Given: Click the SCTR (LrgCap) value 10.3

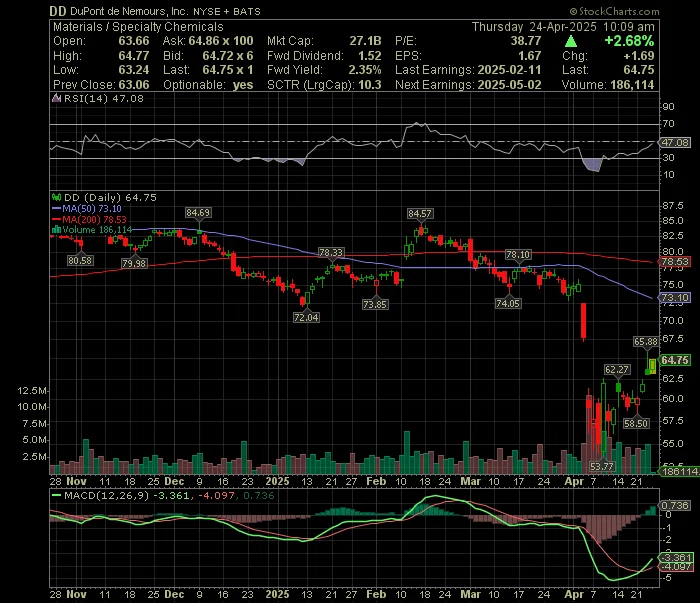Looking at the screenshot, I should coord(370,85).
